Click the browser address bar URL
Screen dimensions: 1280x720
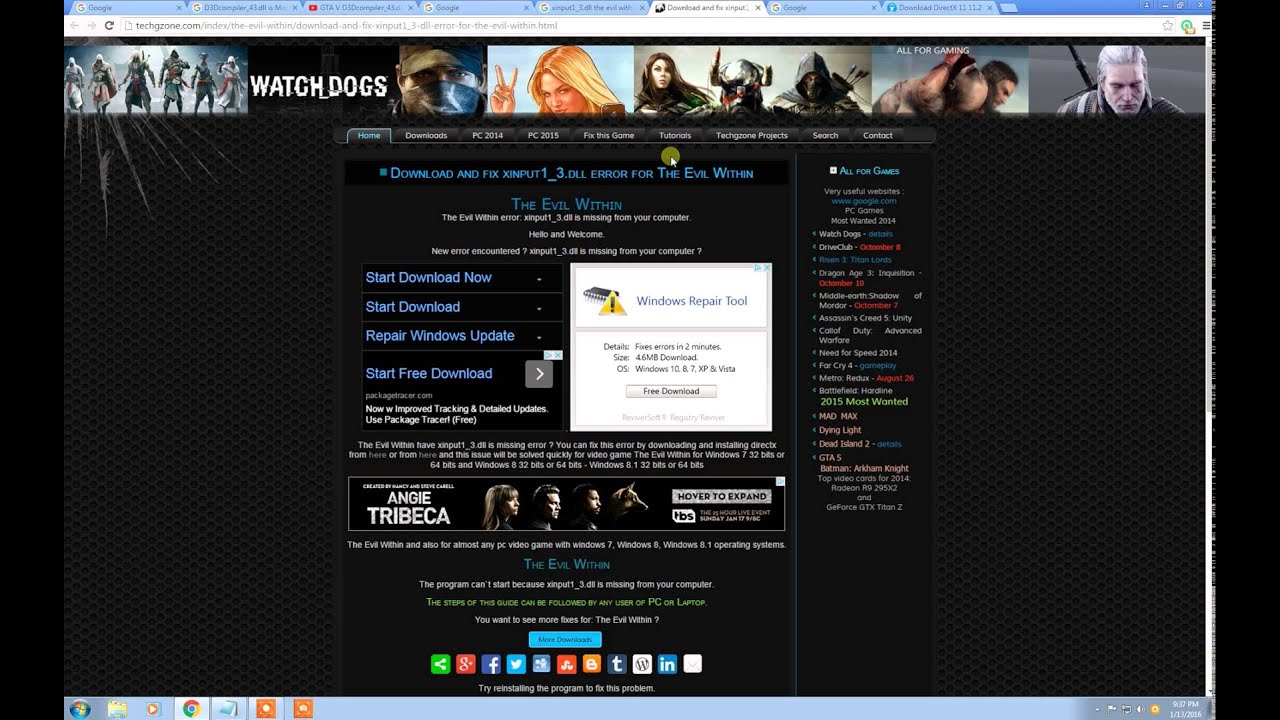click(347, 26)
